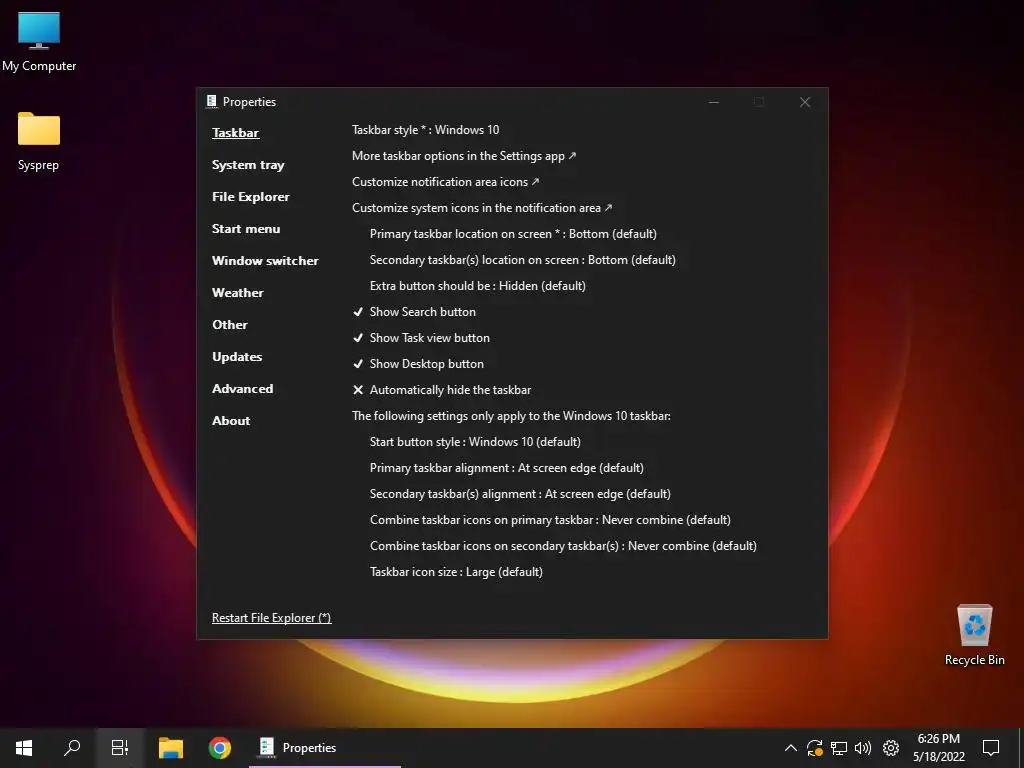Viewport: 1024px width, 768px height.
Task: Open the My Computer desktop icon
Action: coord(39,42)
